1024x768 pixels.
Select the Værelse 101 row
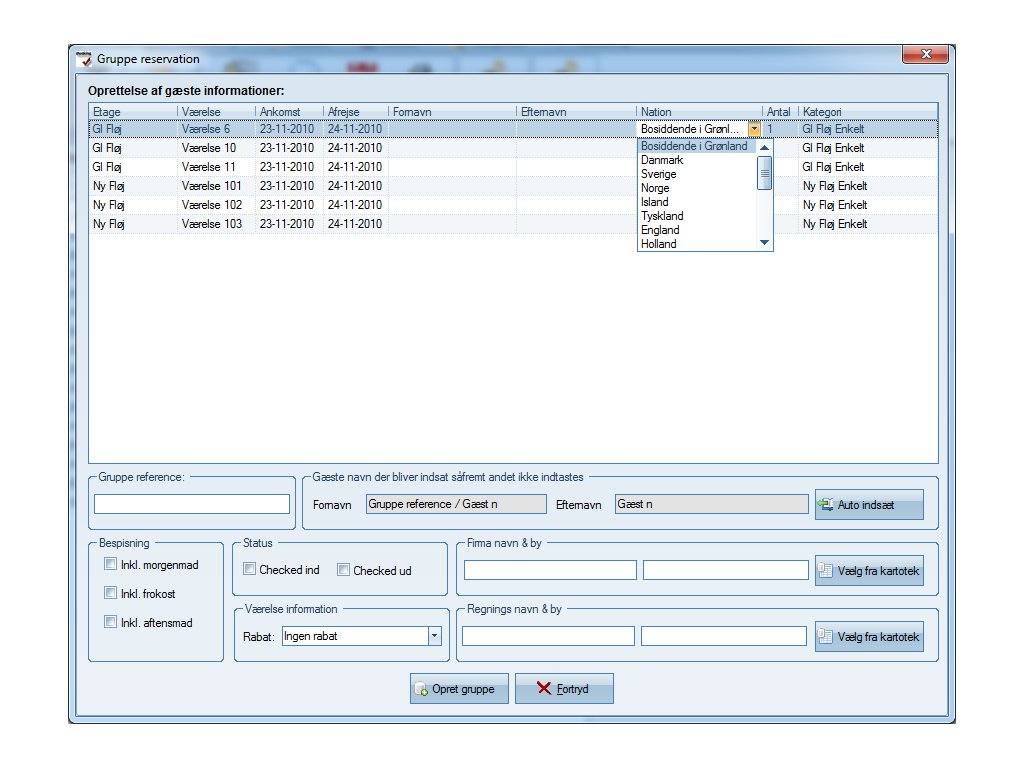pos(206,186)
